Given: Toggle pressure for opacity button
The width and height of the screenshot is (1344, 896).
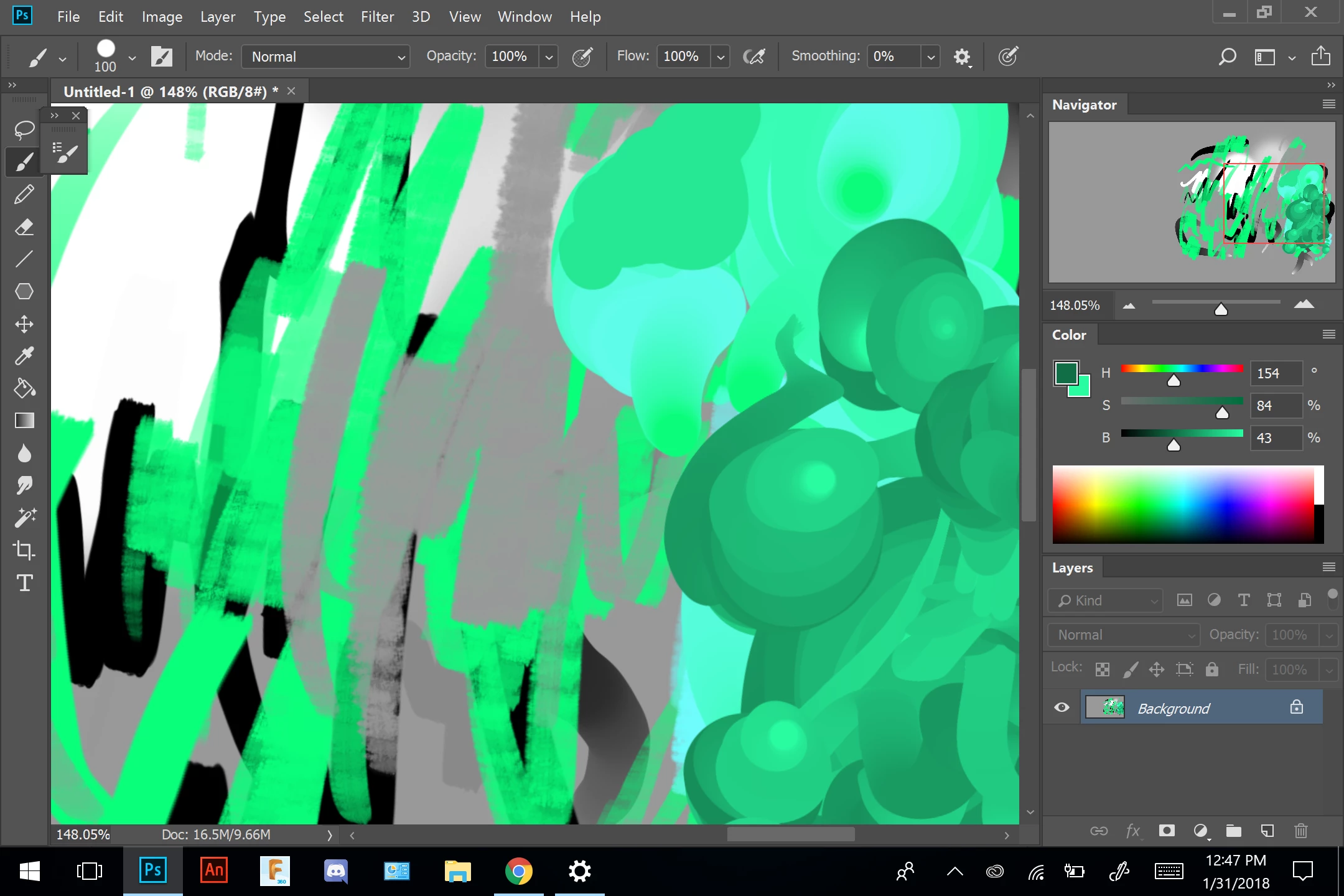Looking at the screenshot, I should click(582, 57).
